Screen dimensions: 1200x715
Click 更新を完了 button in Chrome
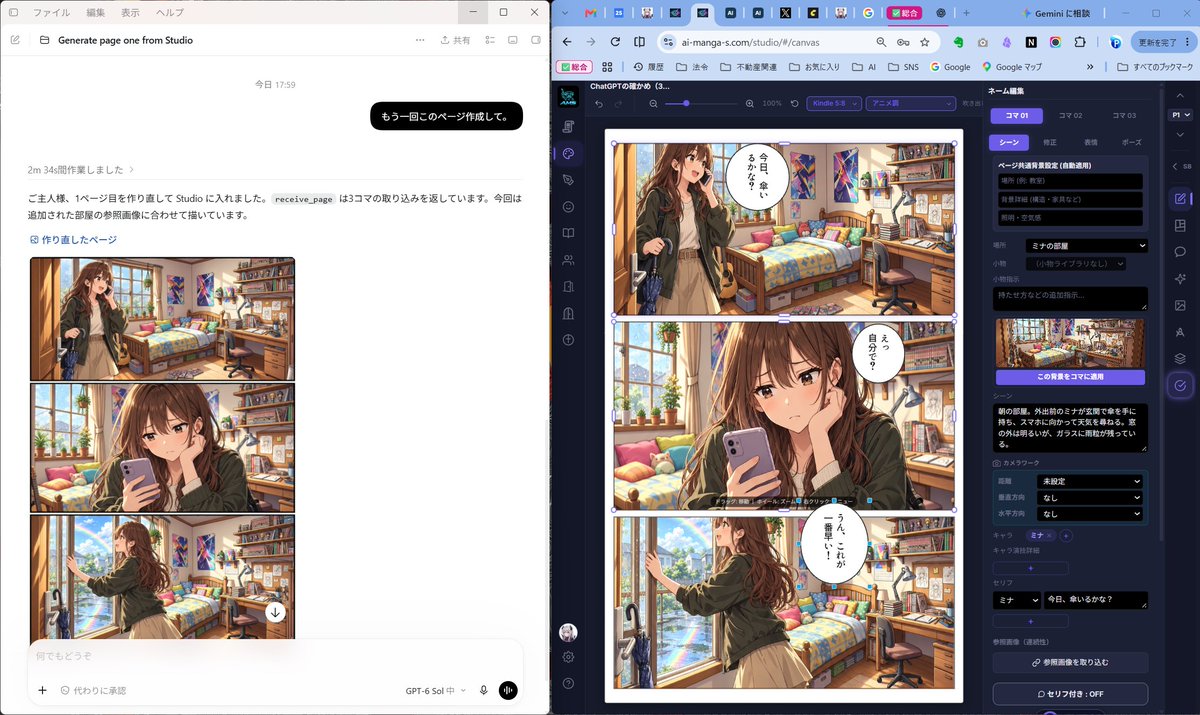(x=1163, y=42)
